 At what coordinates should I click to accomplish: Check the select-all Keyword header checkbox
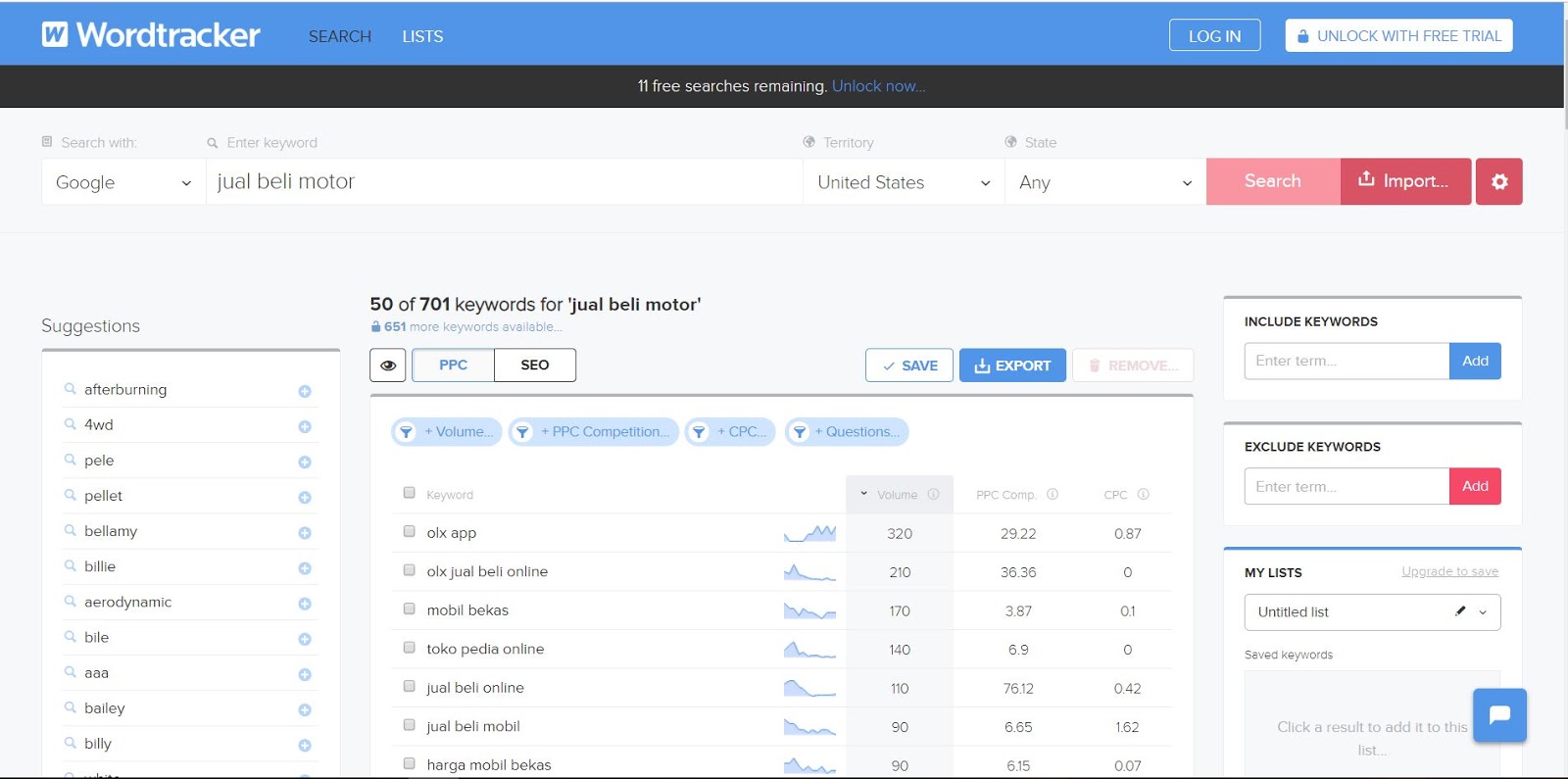pos(410,493)
